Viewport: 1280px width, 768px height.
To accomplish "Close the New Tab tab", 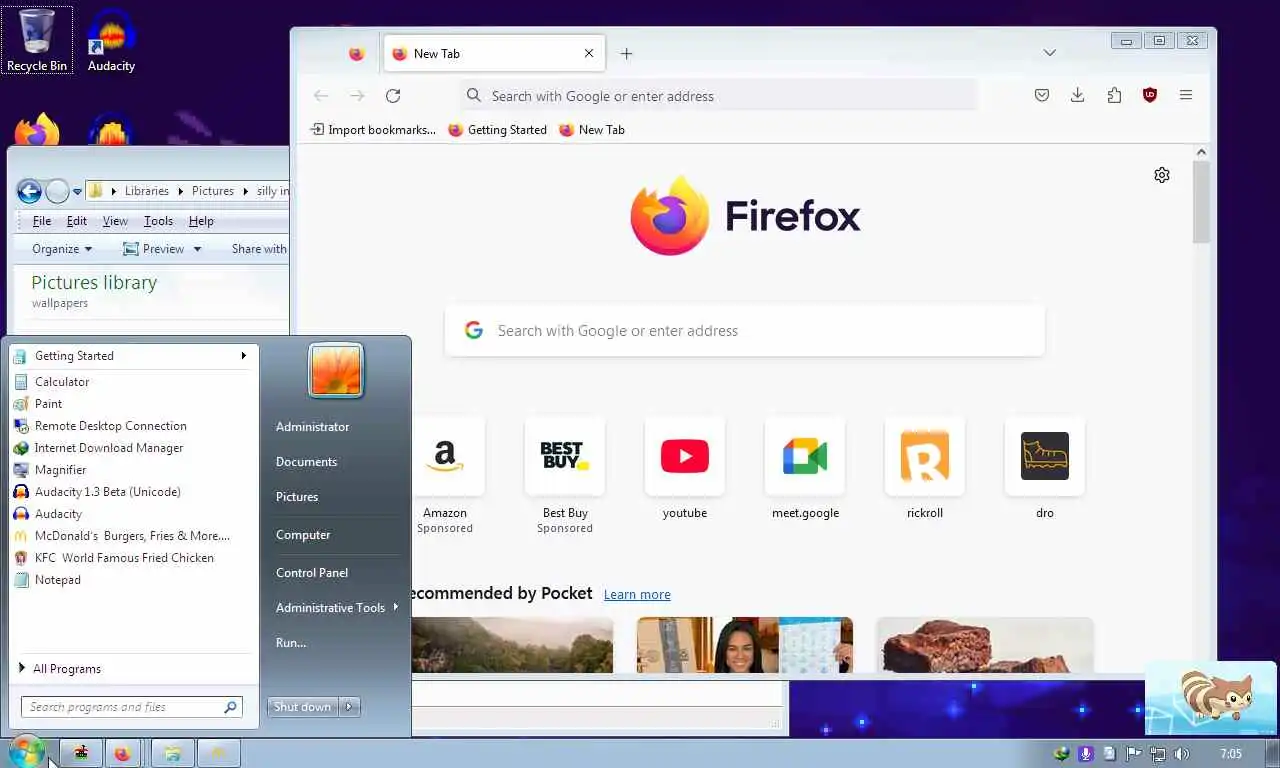I will click(589, 54).
